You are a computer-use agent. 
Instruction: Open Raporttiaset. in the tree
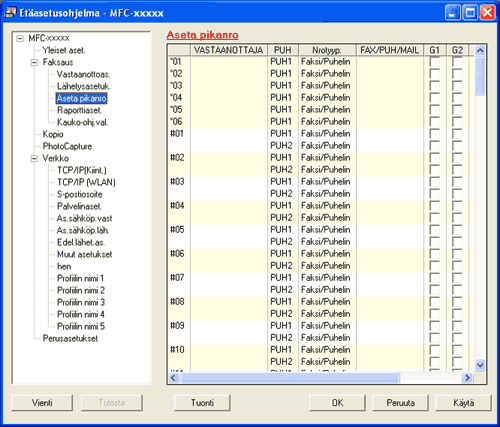click(x=79, y=110)
